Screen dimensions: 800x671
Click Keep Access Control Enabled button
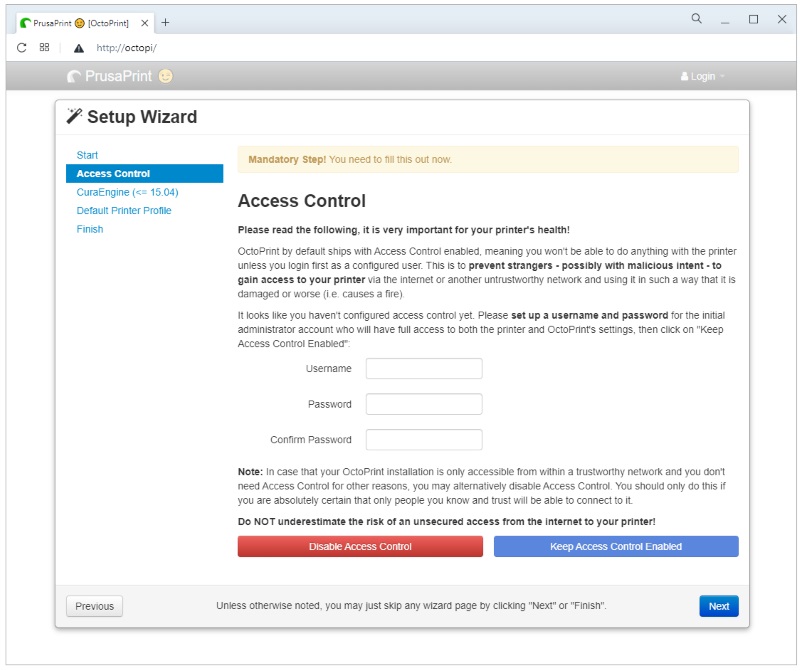(616, 547)
